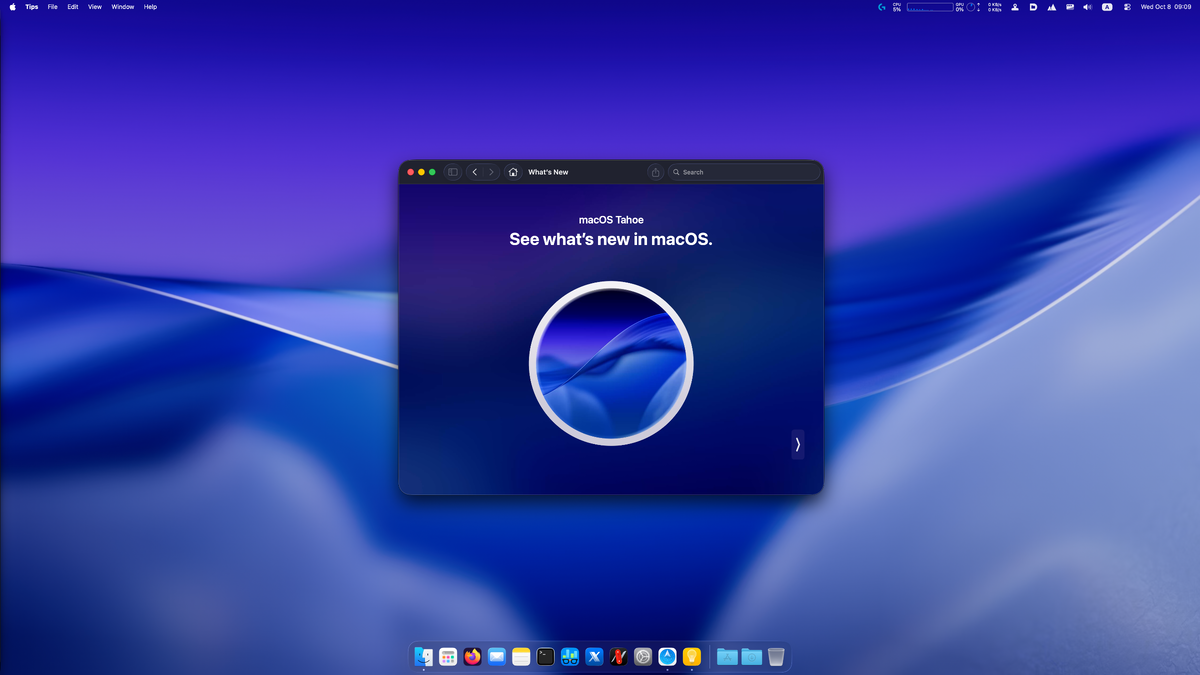Image resolution: width=1200 pixels, height=675 pixels.
Task: Advance to next tip with right arrow
Action: pos(798,444)
